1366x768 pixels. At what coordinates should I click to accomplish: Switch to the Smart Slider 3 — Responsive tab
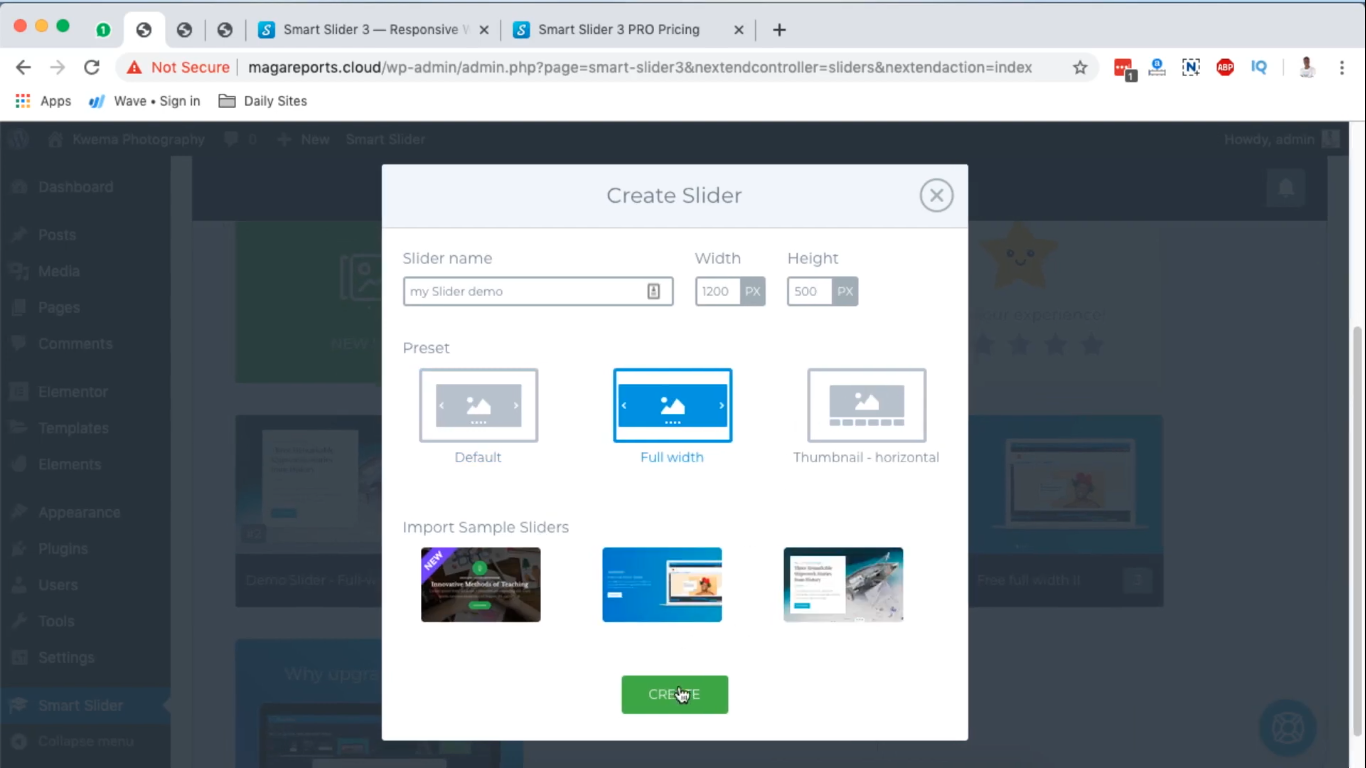click(x=371, y=30)
